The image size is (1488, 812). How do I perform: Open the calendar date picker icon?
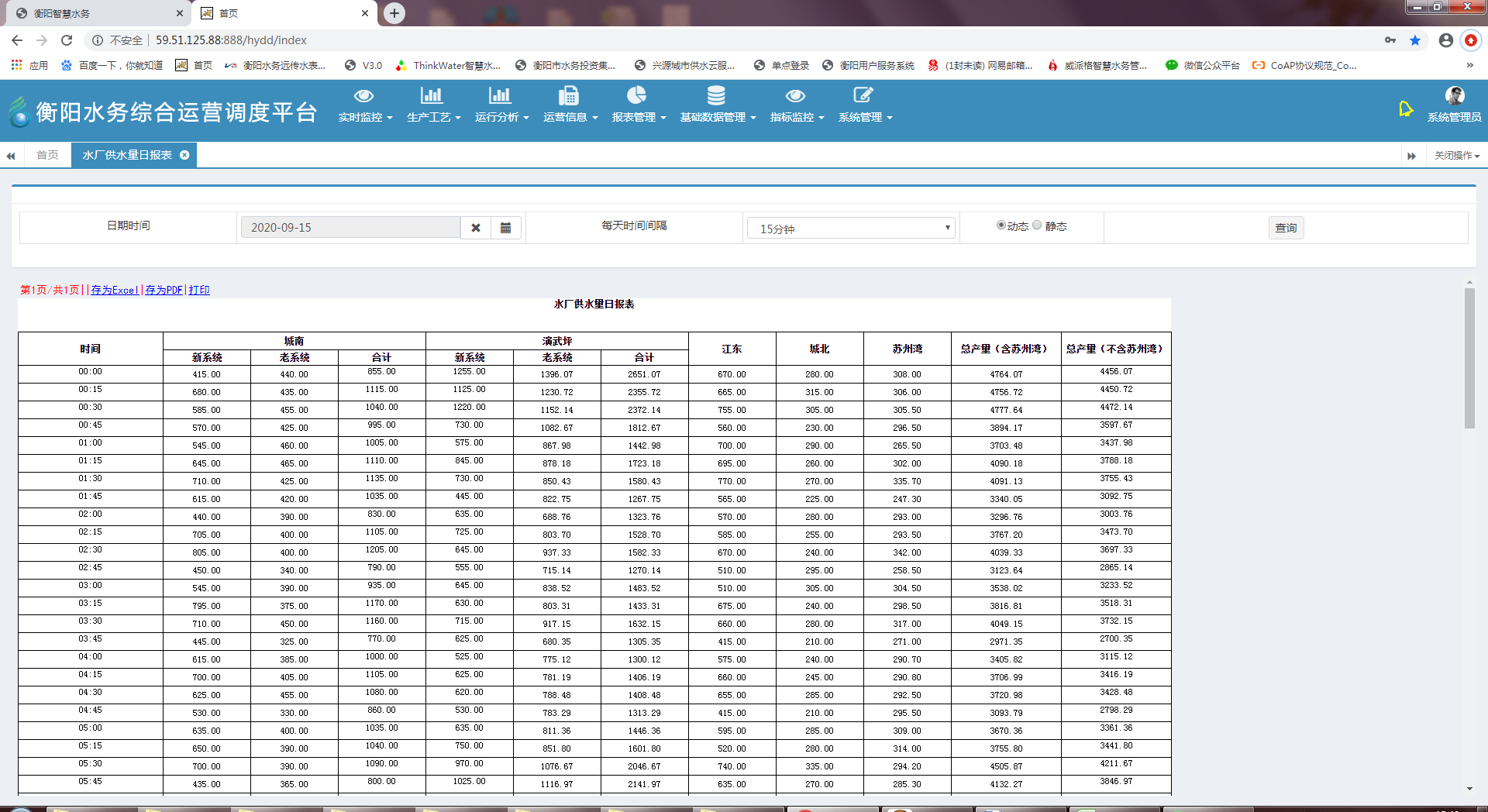click(x=505, y=228)
